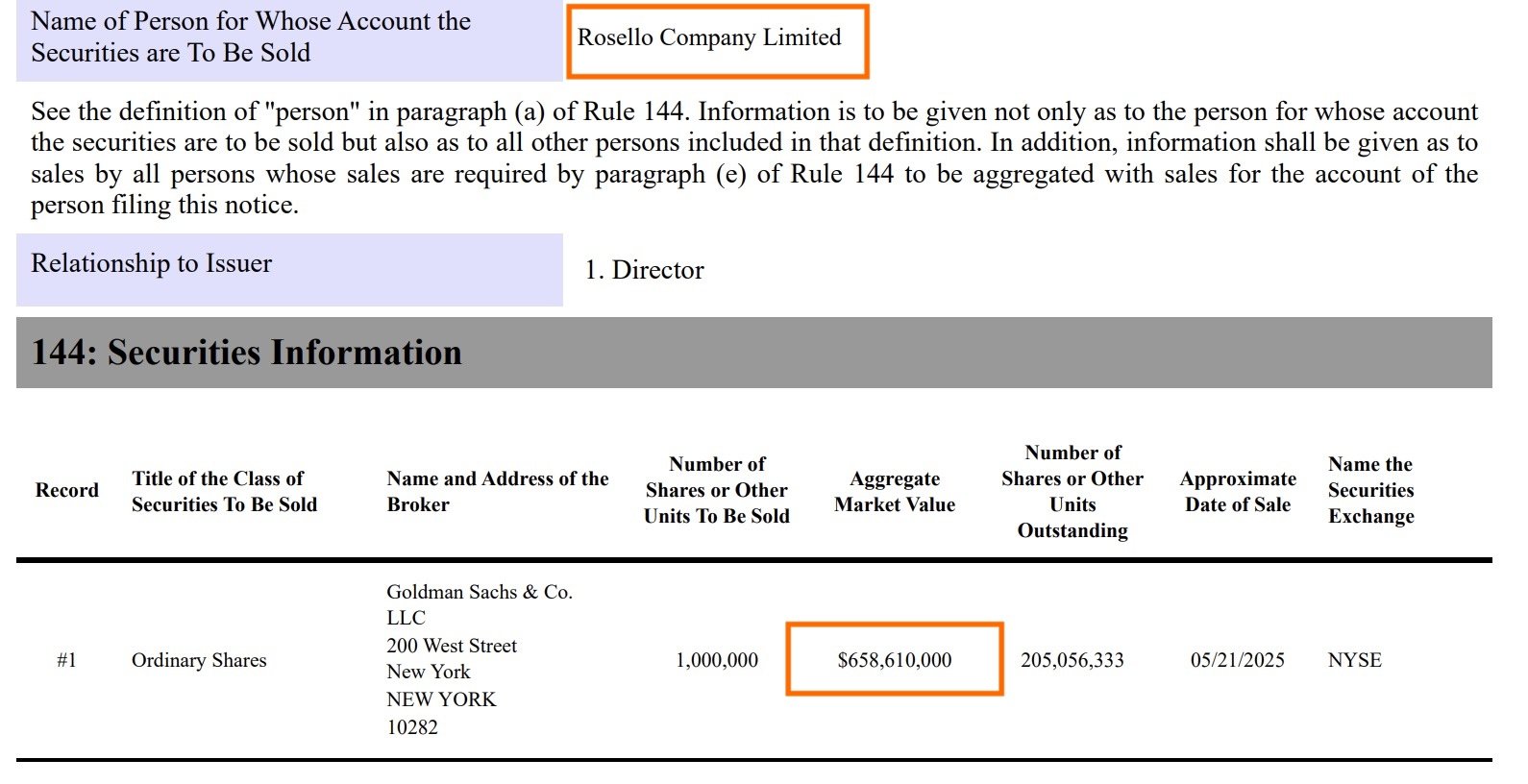This screenshot has height=784, width=1528.
Task: Click Number of Shares To Be Sold header
Action: point(717,490)
